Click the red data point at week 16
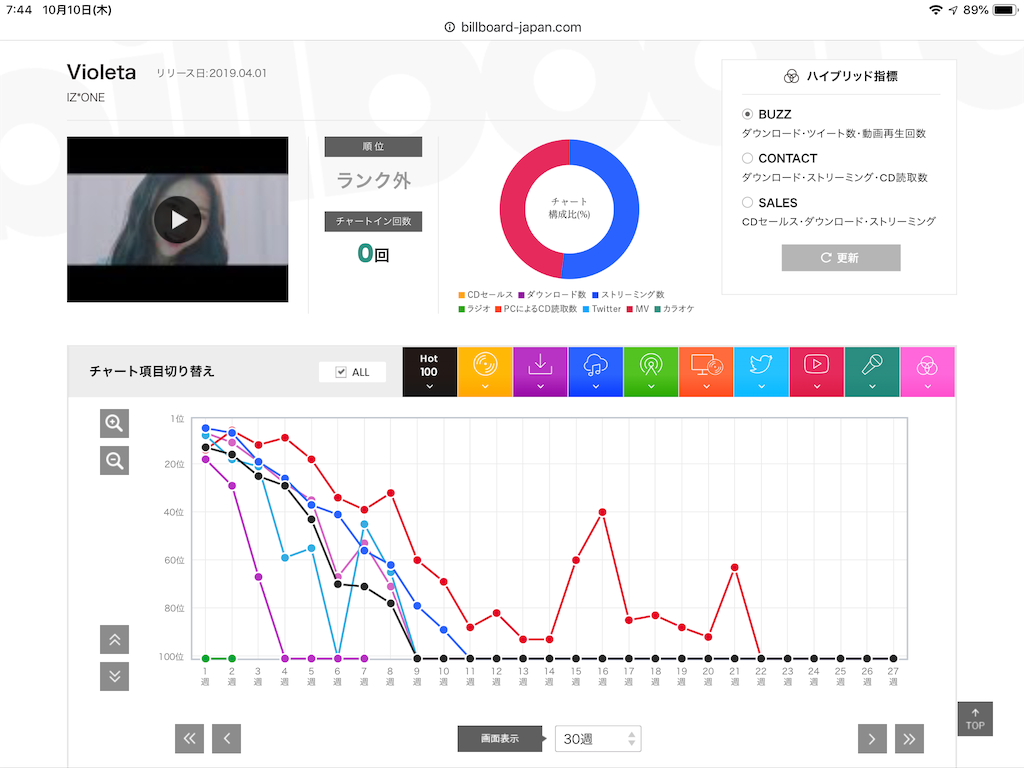 pos(602,512)
